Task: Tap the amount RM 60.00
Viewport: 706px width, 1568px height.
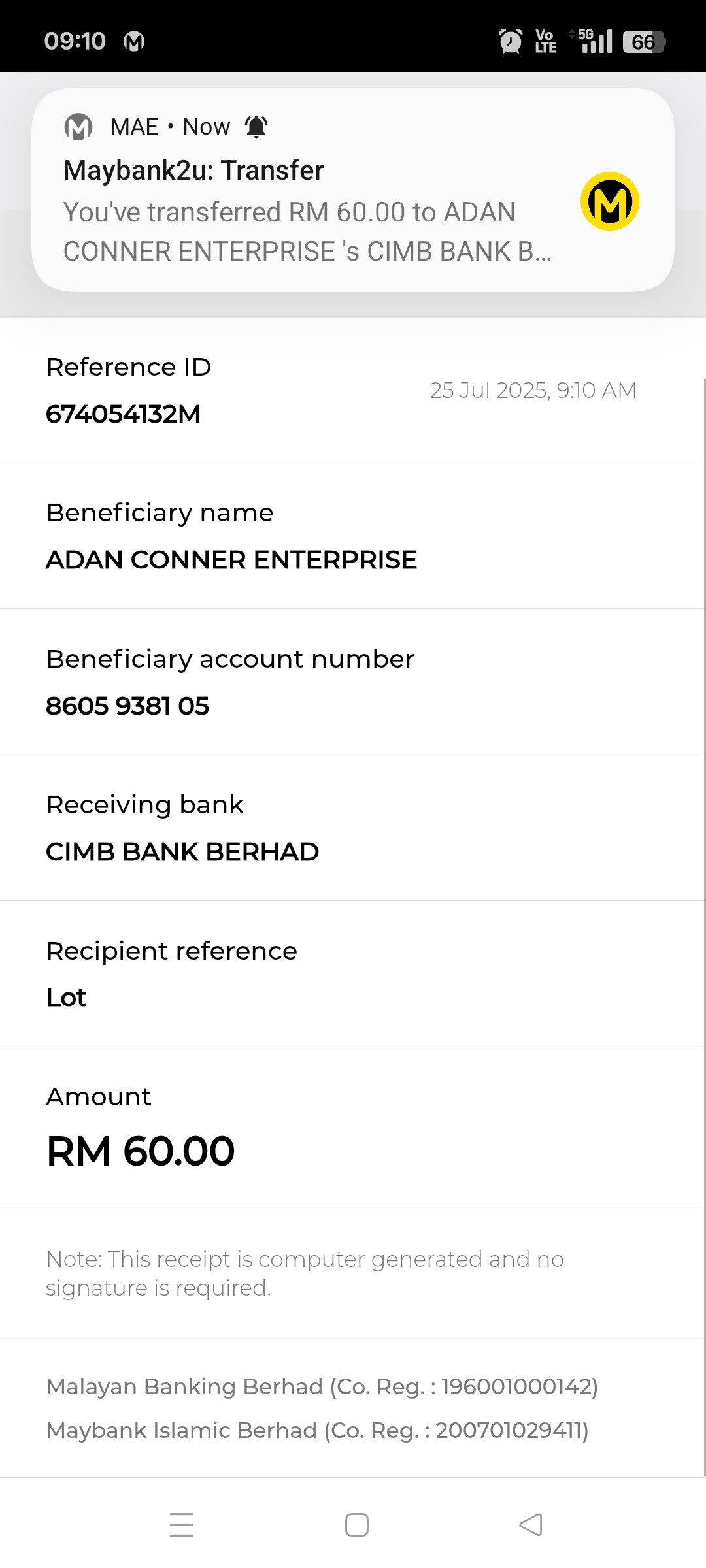Action: click(x=141, y=1151)
